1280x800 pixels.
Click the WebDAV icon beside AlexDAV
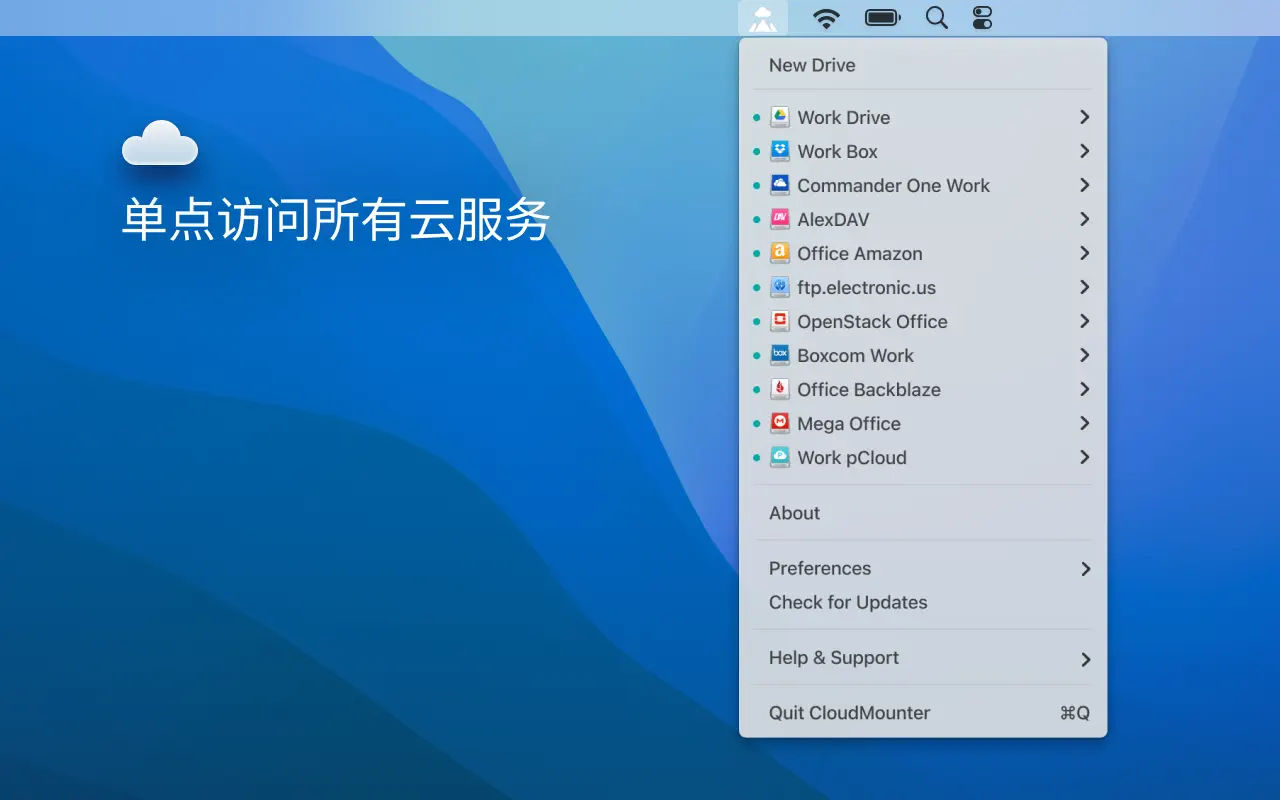[780, 219]
